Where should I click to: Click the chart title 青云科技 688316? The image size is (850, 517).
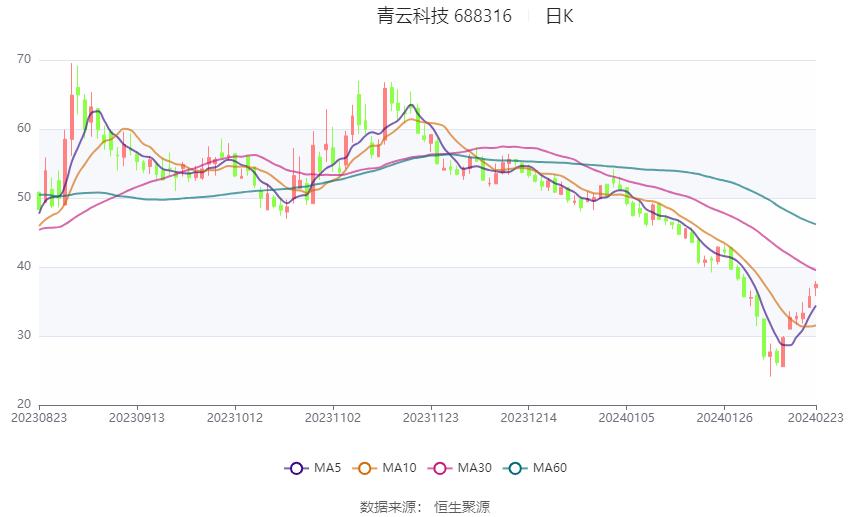click(x=444, y=16)
